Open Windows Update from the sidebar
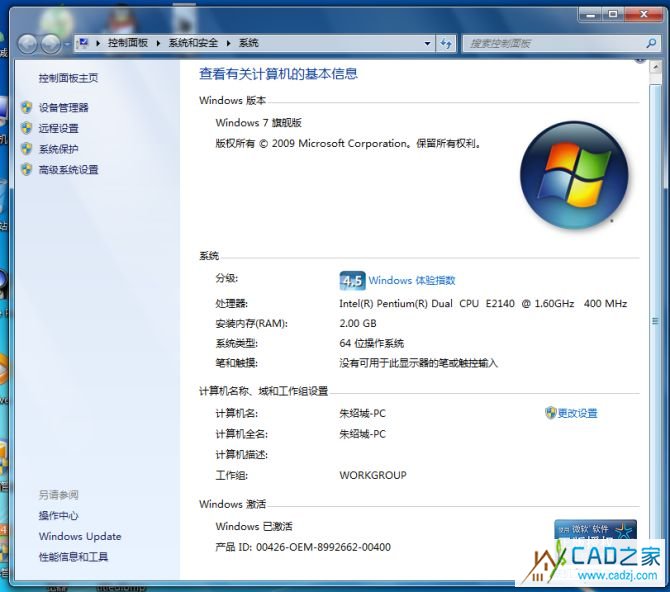670x592 pixels. 80,536
